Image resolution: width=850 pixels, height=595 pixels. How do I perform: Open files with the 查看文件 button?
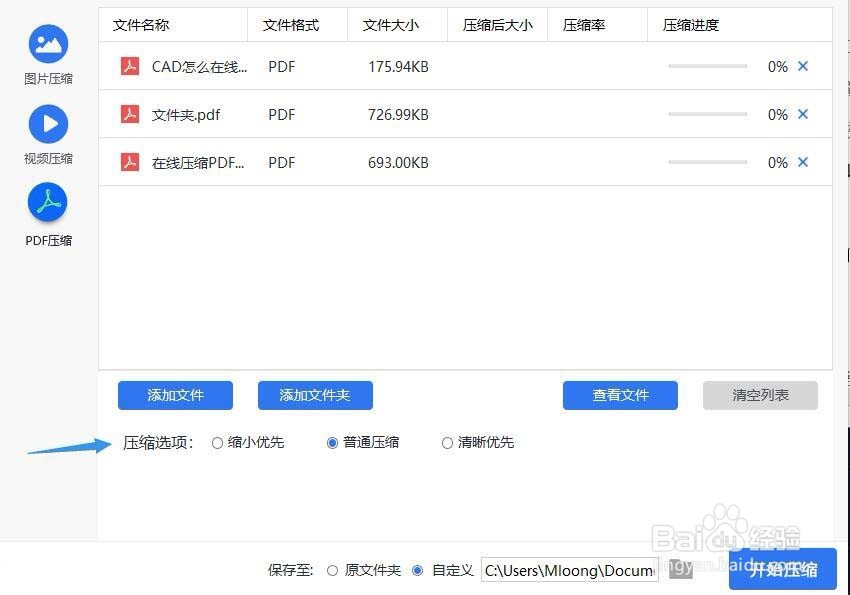point(620,395)
